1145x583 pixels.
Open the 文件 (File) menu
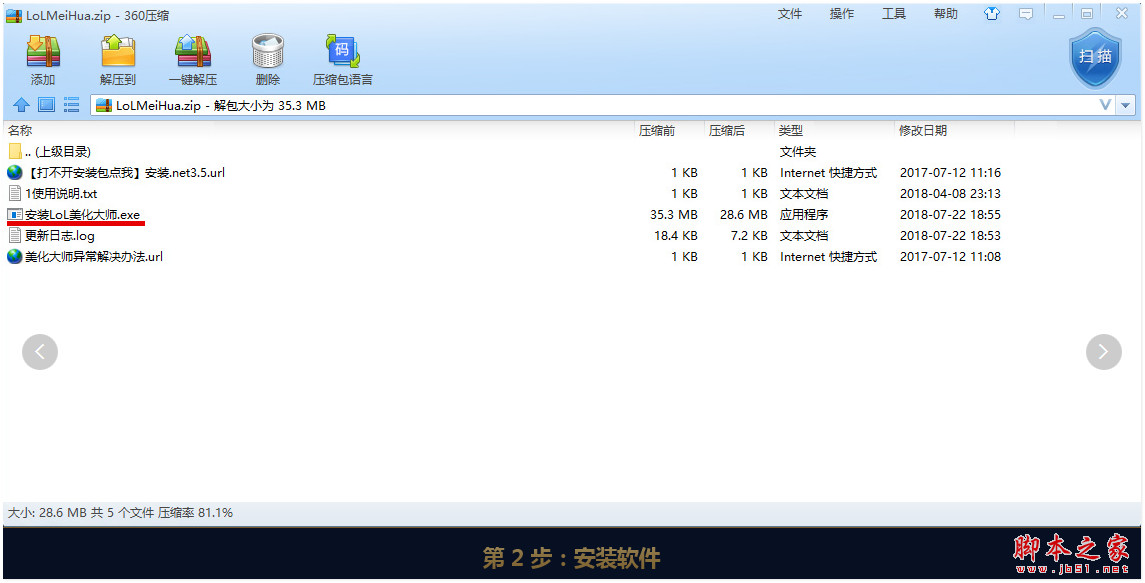point(789,14)
